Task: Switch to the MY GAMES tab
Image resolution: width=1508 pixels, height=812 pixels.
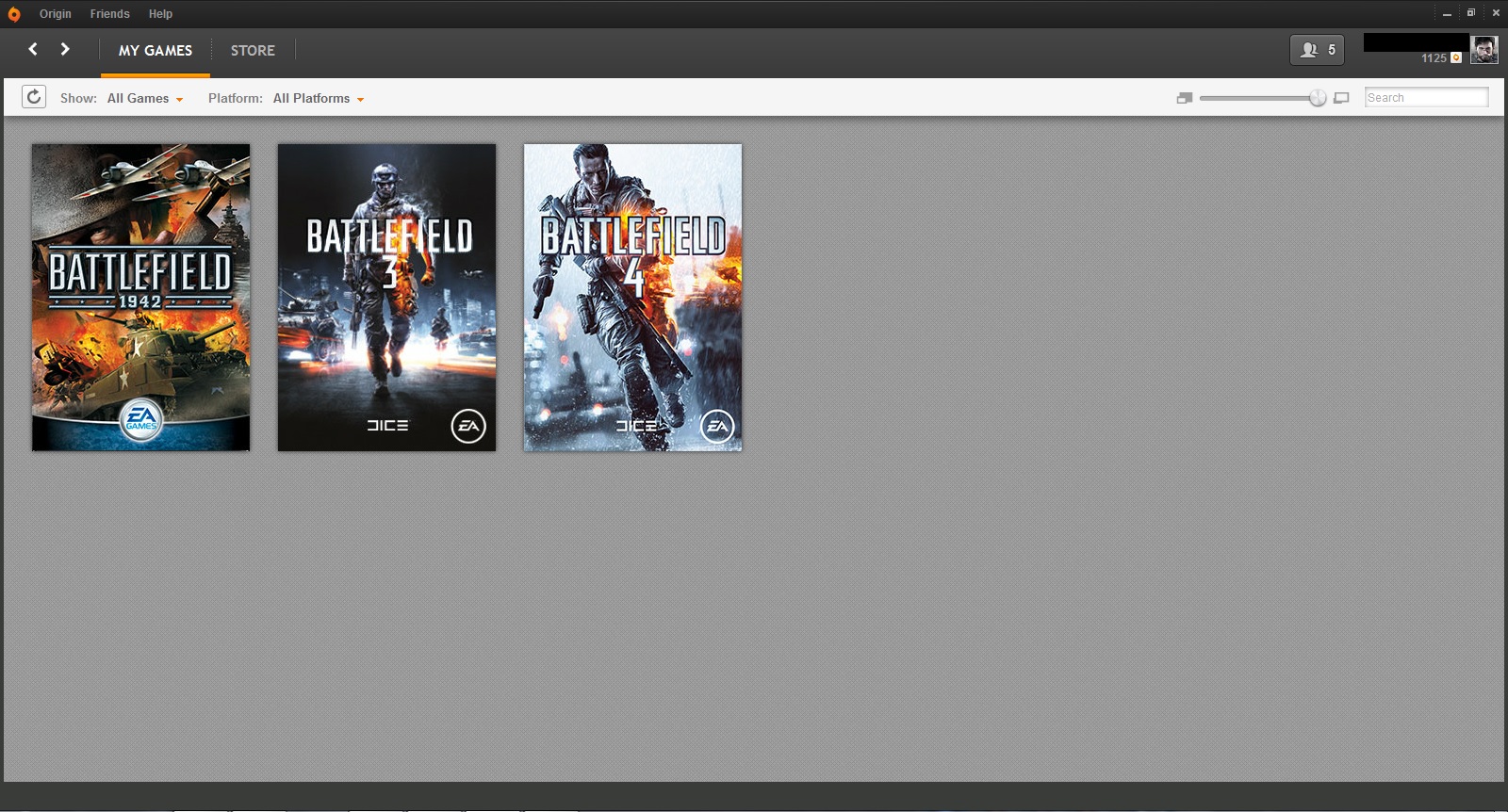Action: click(x=156, y=51)
